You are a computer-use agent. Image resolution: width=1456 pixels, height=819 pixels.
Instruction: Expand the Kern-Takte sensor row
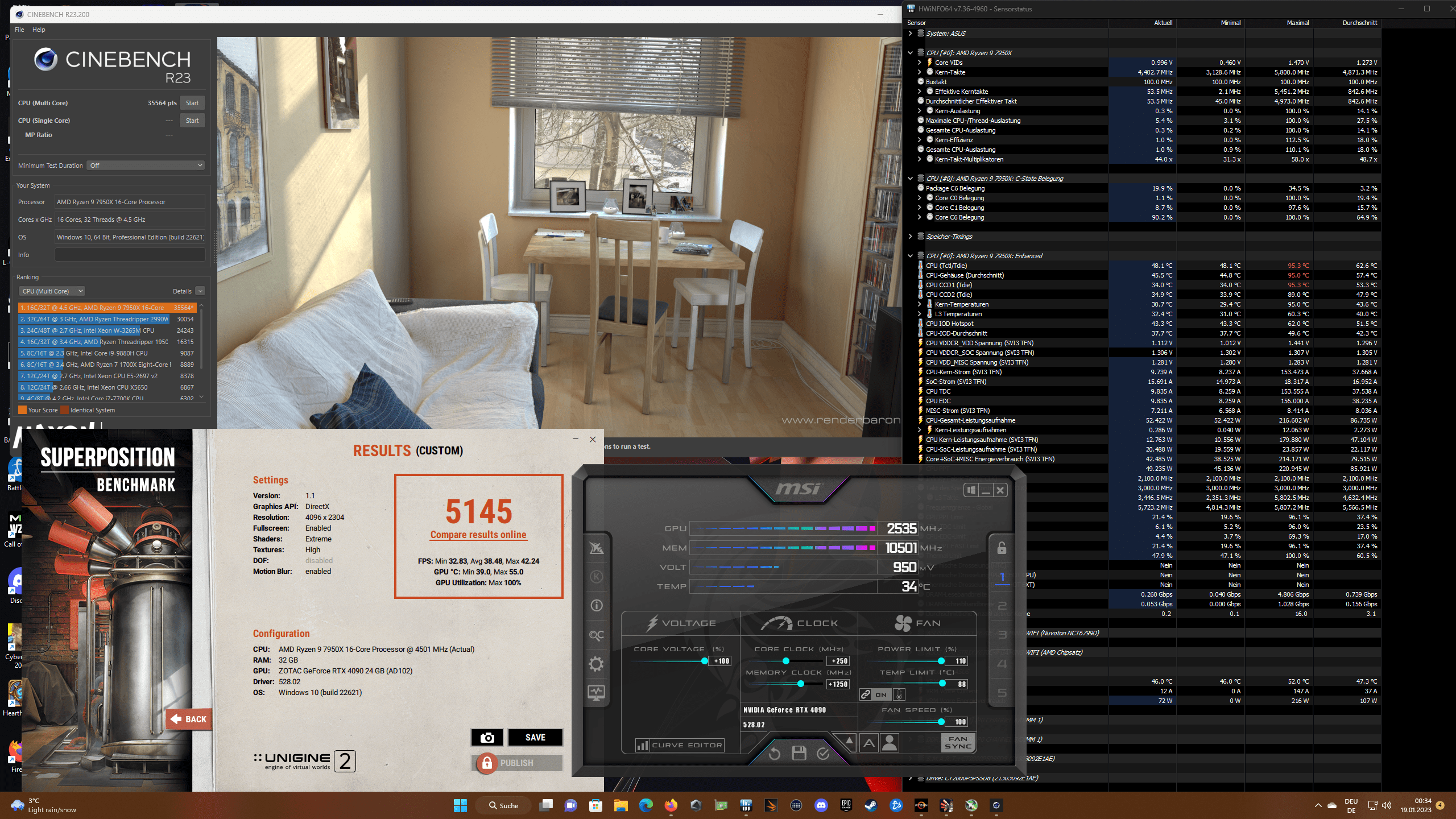(x=920, y=72)
